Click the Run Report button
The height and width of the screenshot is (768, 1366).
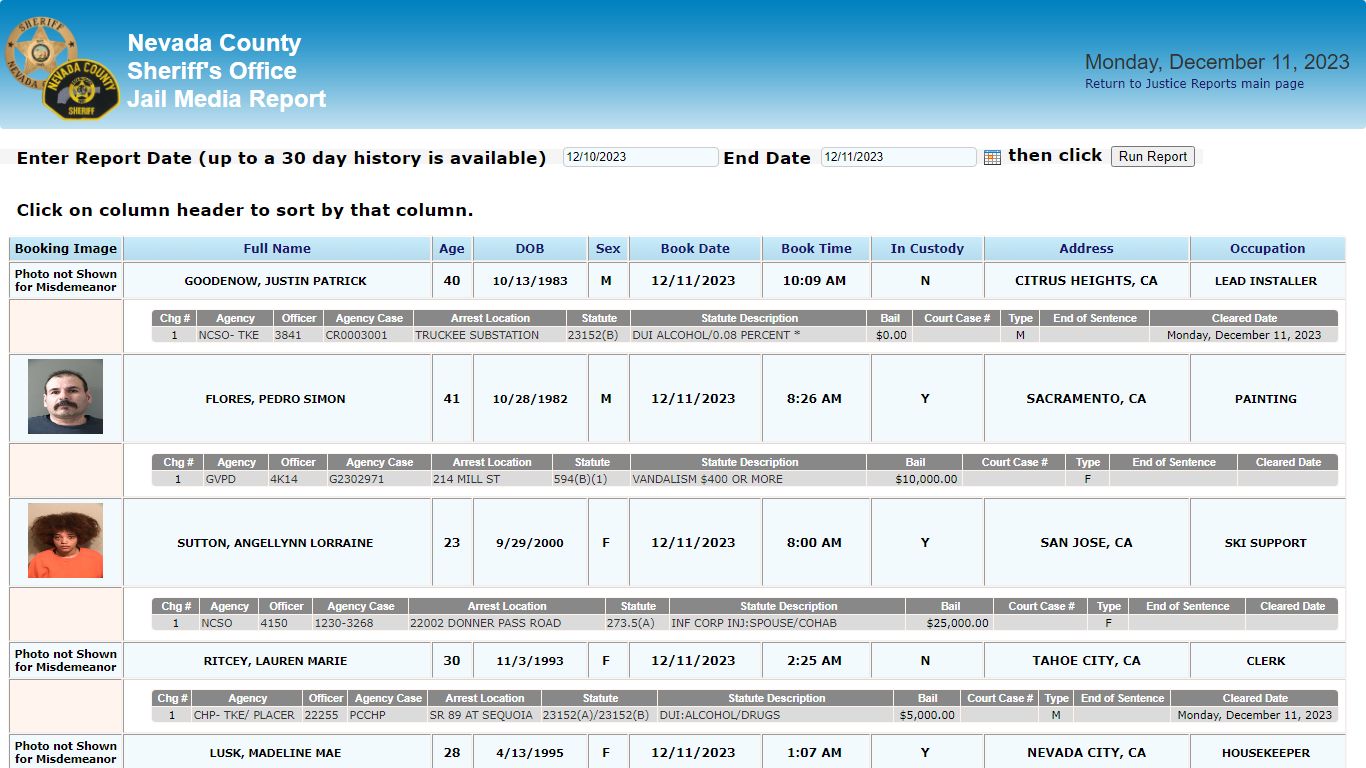coord(1152,156)
